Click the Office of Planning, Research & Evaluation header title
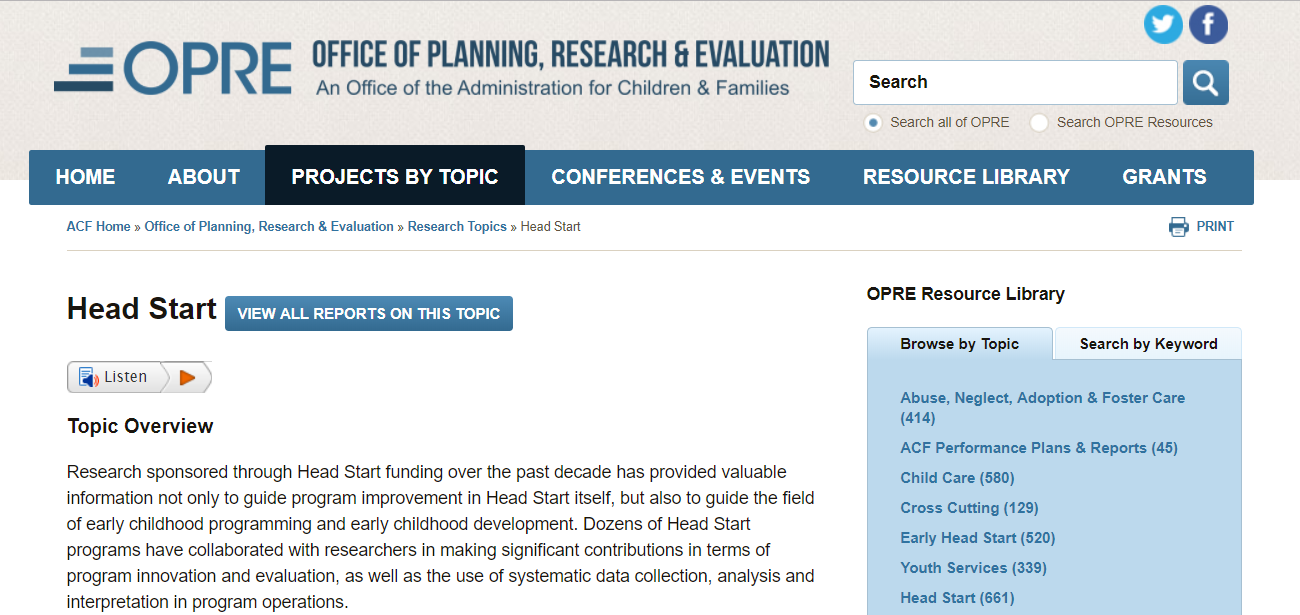 571,54
